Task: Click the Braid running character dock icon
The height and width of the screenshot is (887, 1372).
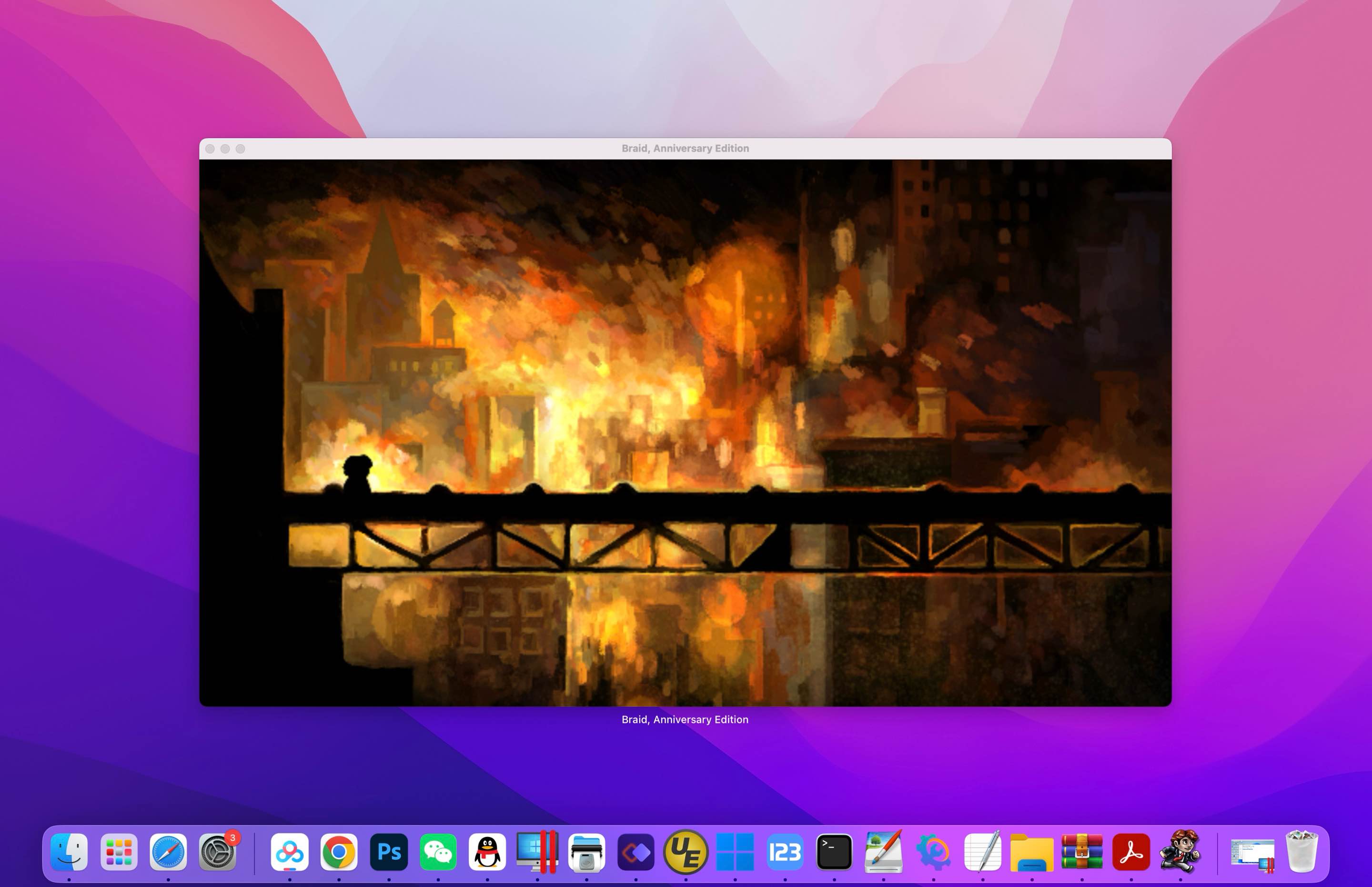Action: (x=1180, y=852)
